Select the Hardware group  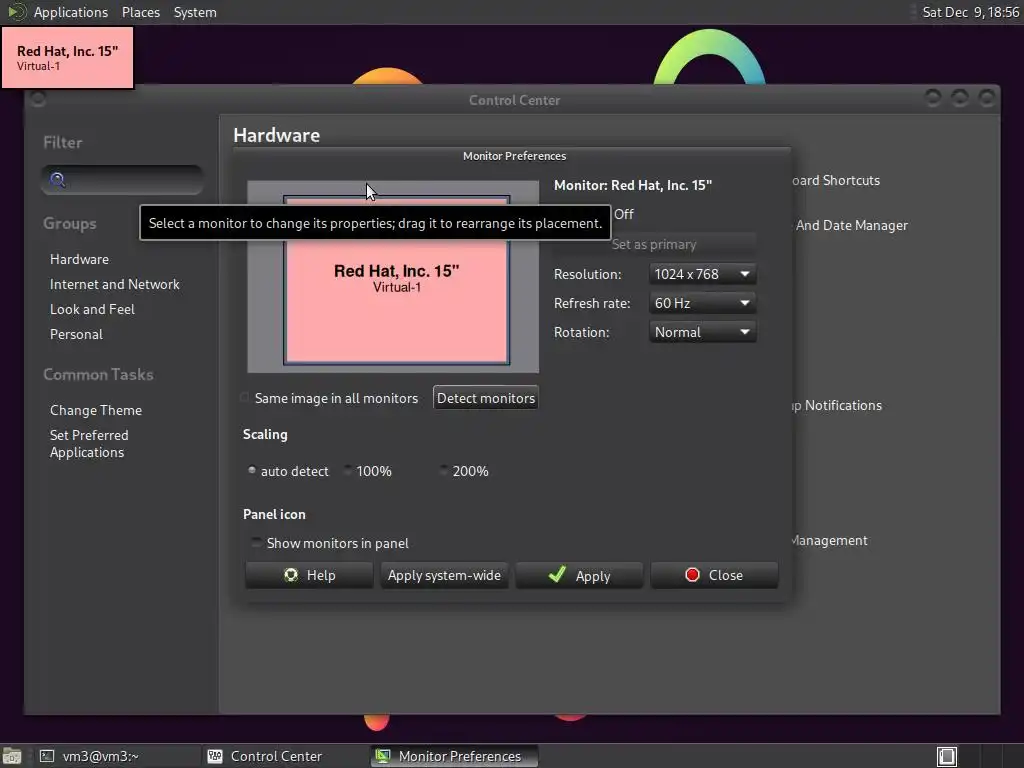pyautogui.click(x=79, y=259)
